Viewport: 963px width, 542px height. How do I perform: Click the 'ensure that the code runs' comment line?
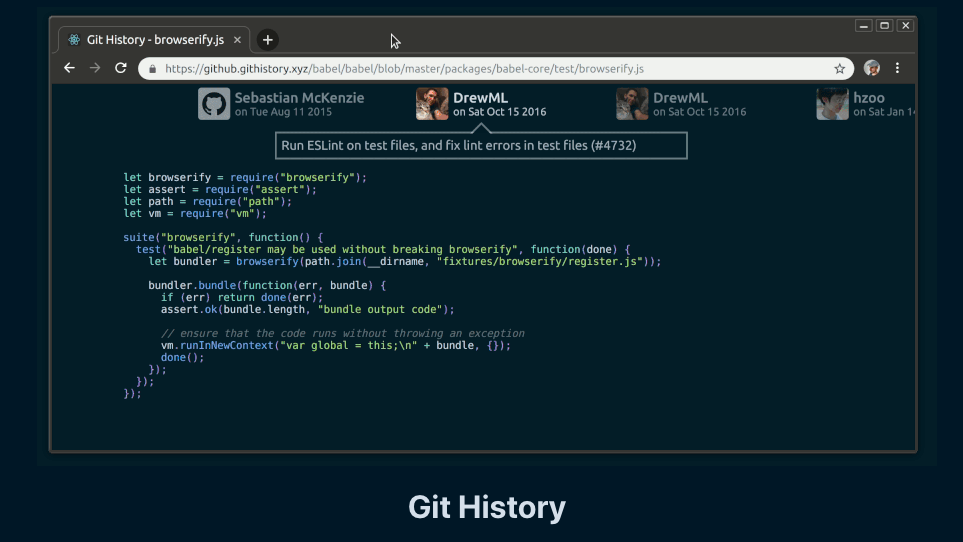pyautogui.click(x=343, y=333)
